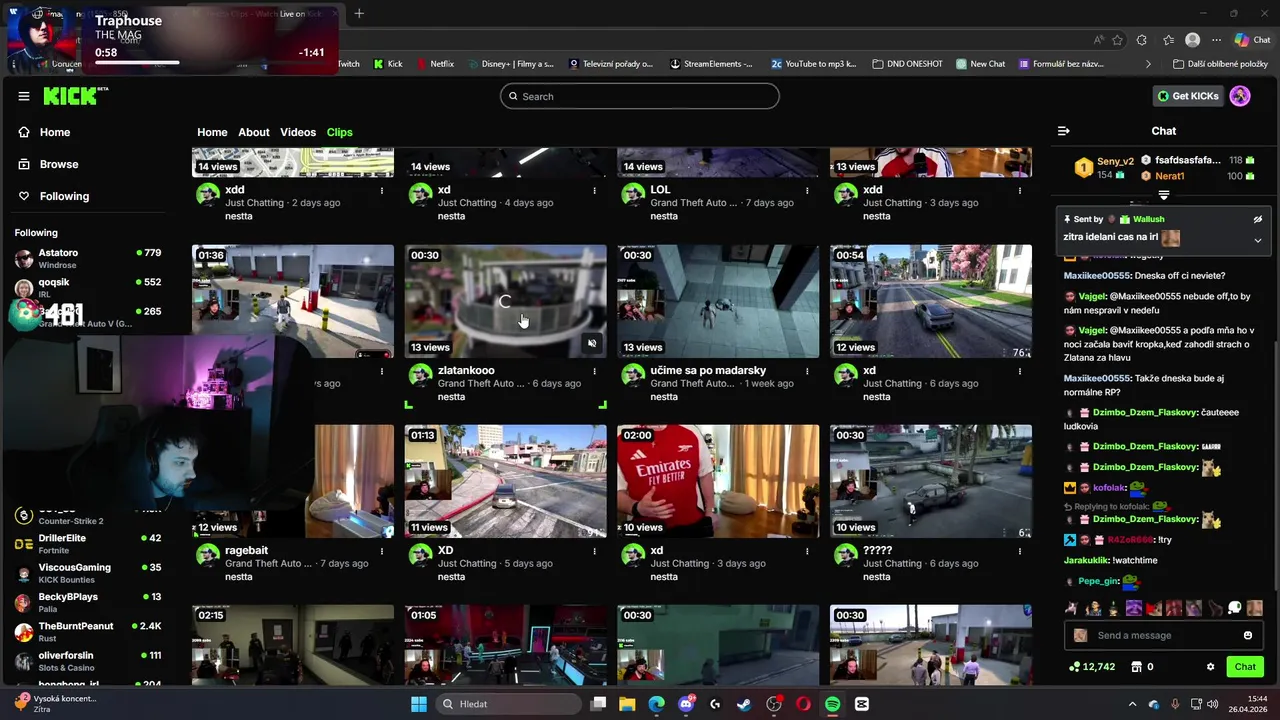Open the hamburger menu beside the Kick logo
The width and height of the screenshot is (1280, 720).
coord(24,96)
